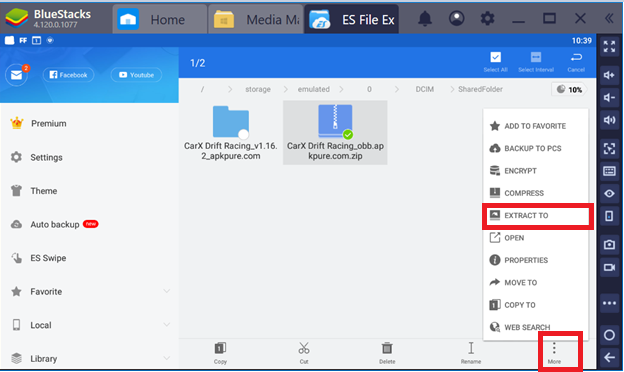Select the CarX Drift Racing_v1.16.2 folder checkbox
The image size is (624, 372).
pos(243,134)
